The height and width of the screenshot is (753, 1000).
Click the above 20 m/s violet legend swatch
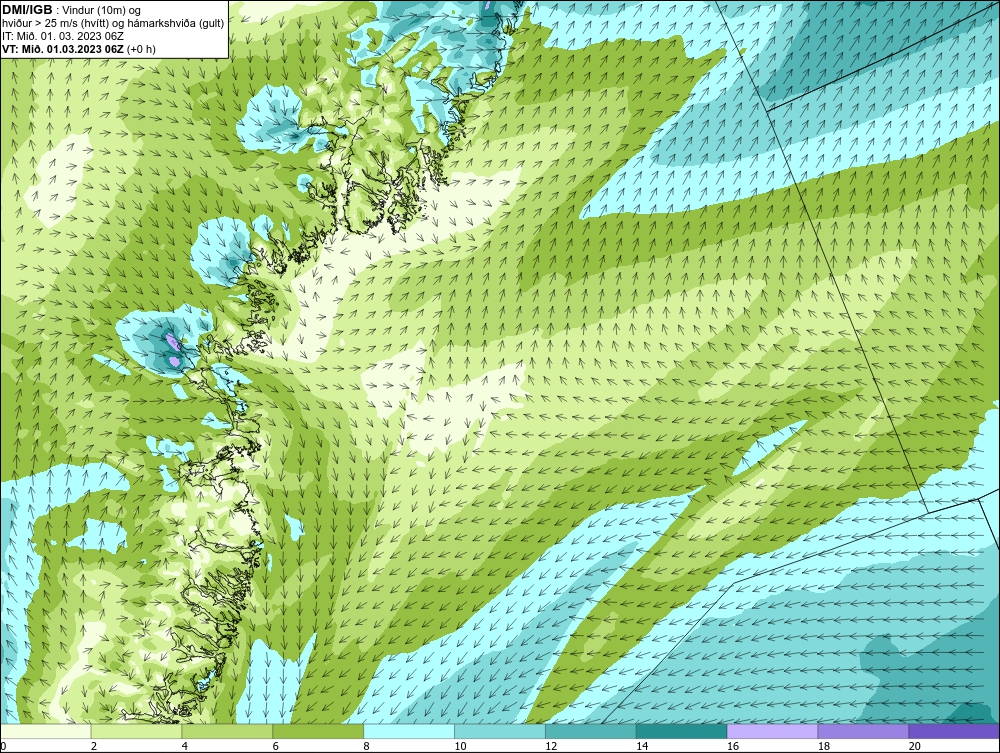pos(954,731)
